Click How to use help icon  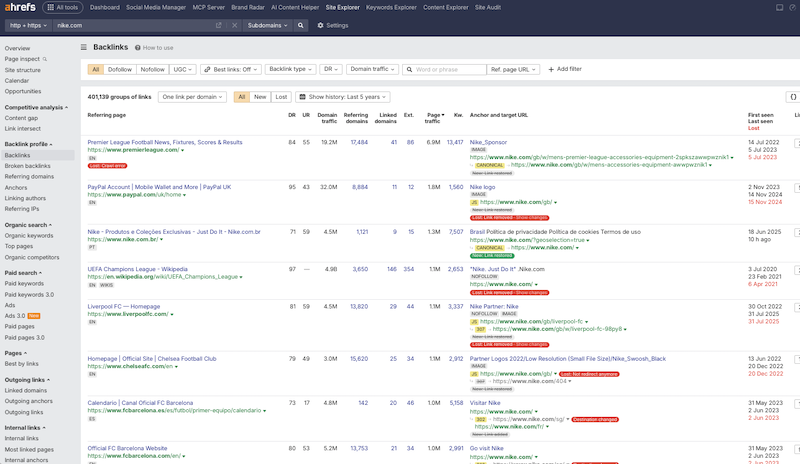[x=138, y=47]
